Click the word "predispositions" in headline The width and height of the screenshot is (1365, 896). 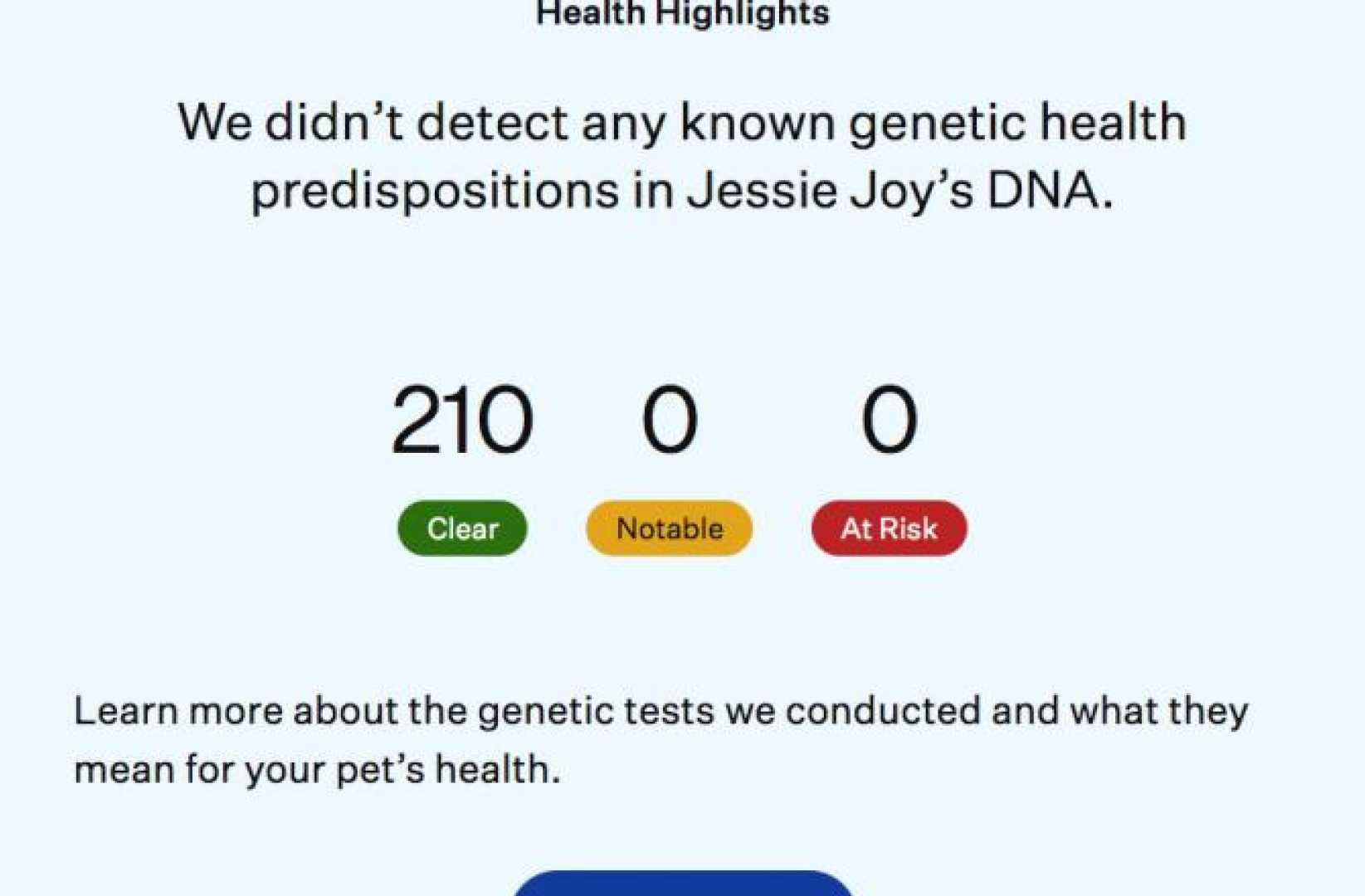tap(435, 191)
